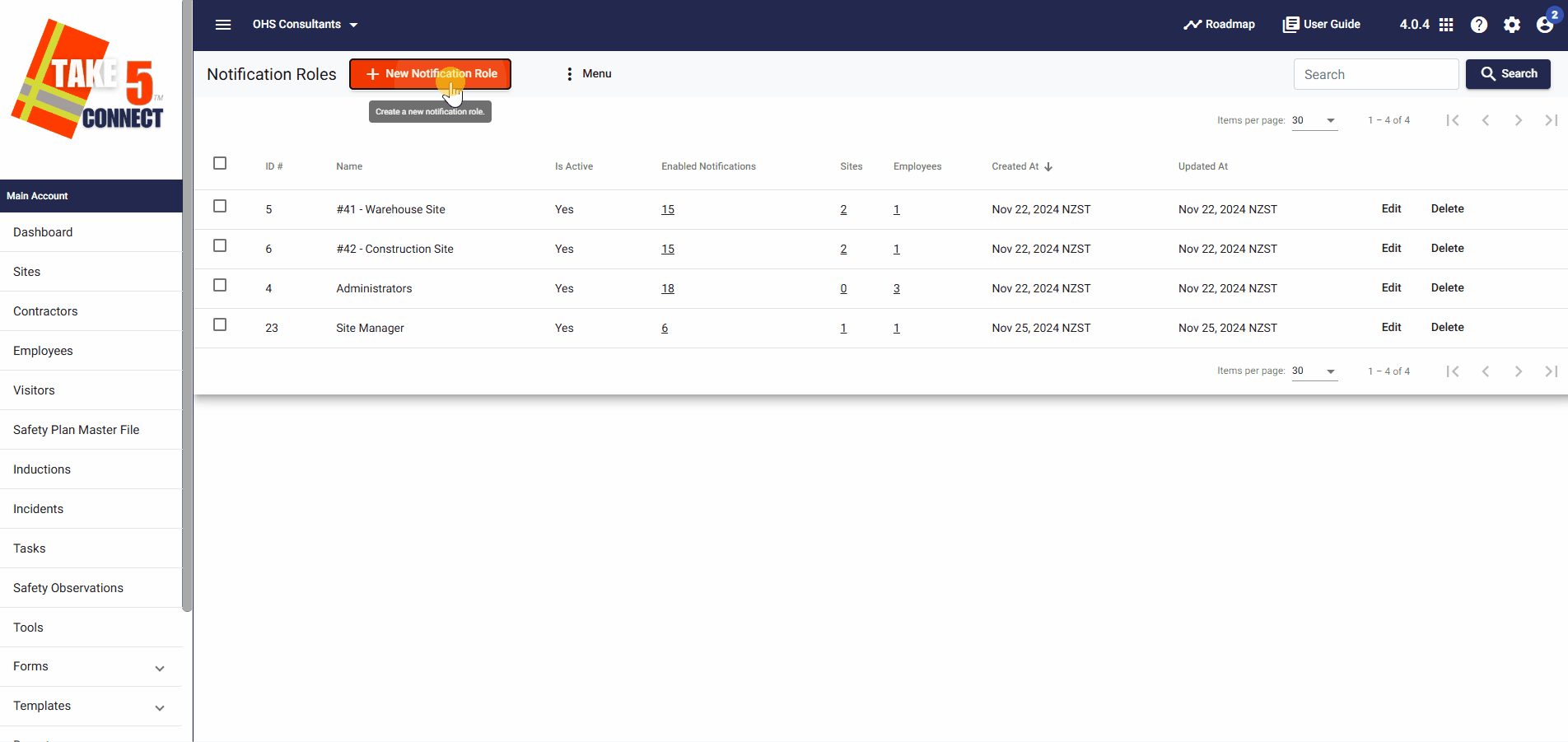The width and height of the screenshot is (1568, 742).
Task: Open sites count for #41 - Warehouse Site
Action: (843, 209)
